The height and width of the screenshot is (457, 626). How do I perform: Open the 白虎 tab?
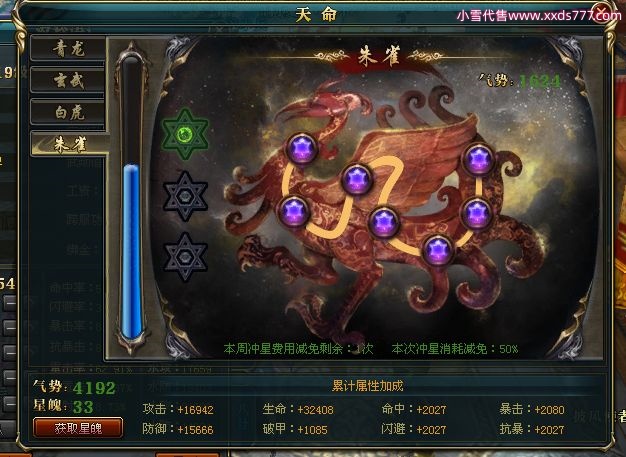pyautogui.click(x=68, y=112)
